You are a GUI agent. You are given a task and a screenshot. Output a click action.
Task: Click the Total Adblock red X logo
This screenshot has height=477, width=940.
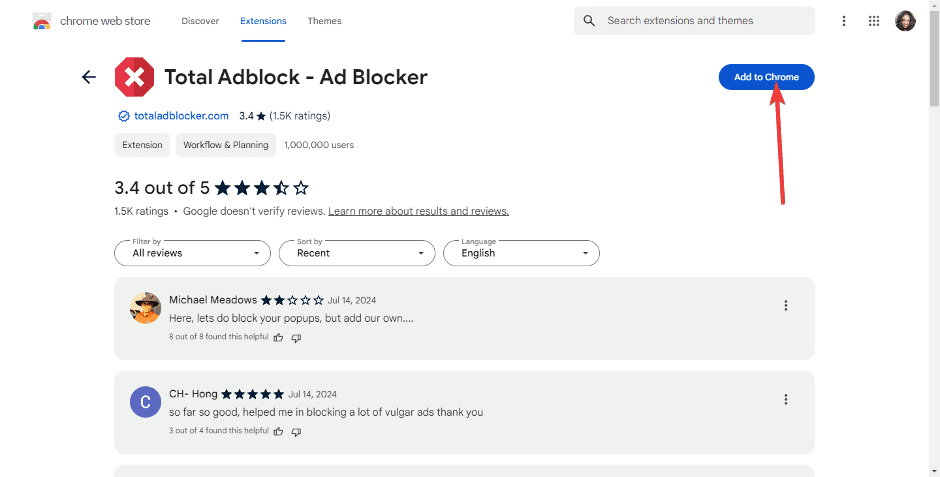pyautogui.click(x=134, y=77)
